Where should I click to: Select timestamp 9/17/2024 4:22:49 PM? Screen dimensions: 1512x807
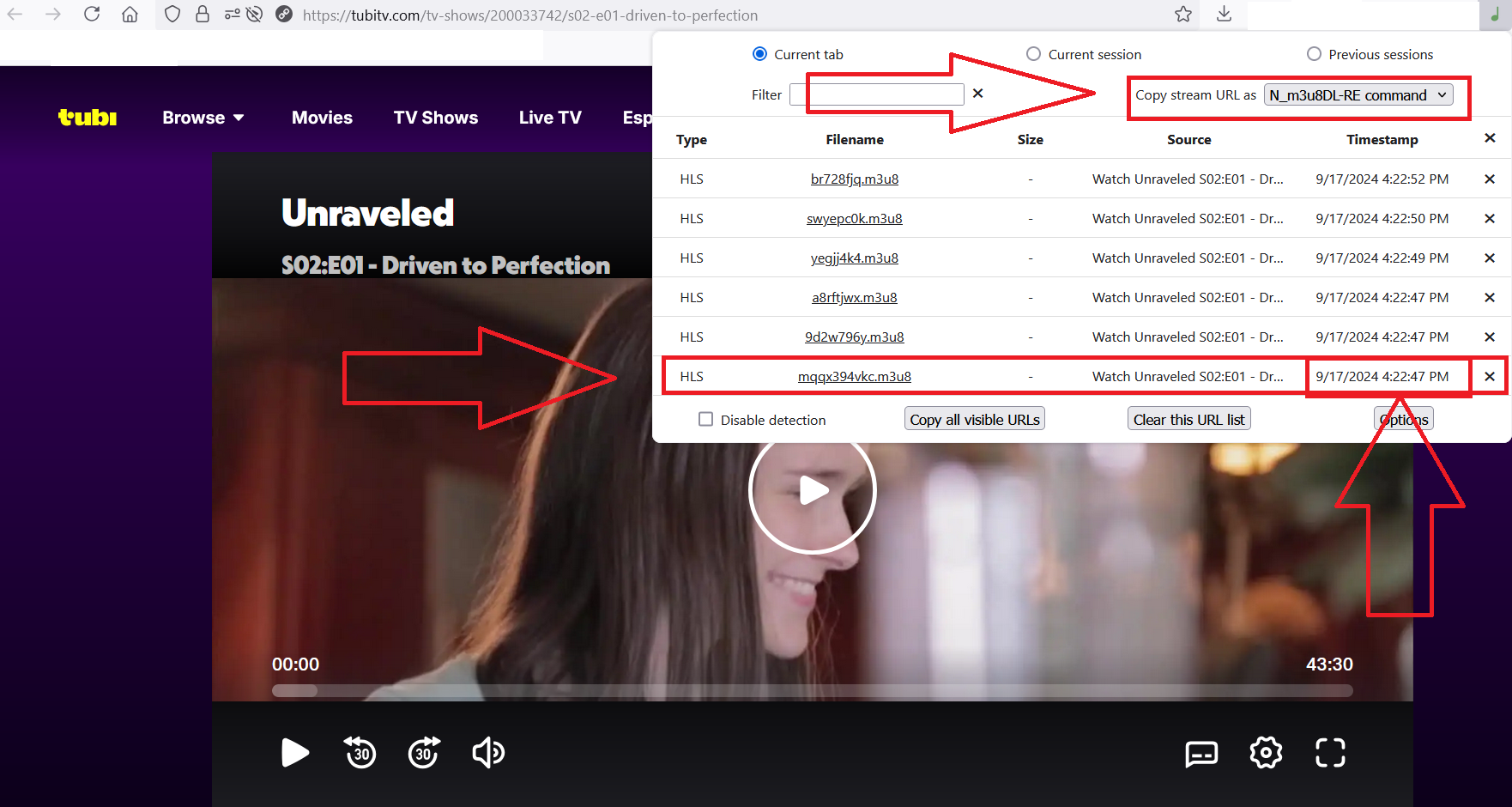click(x=1382, y=258)
